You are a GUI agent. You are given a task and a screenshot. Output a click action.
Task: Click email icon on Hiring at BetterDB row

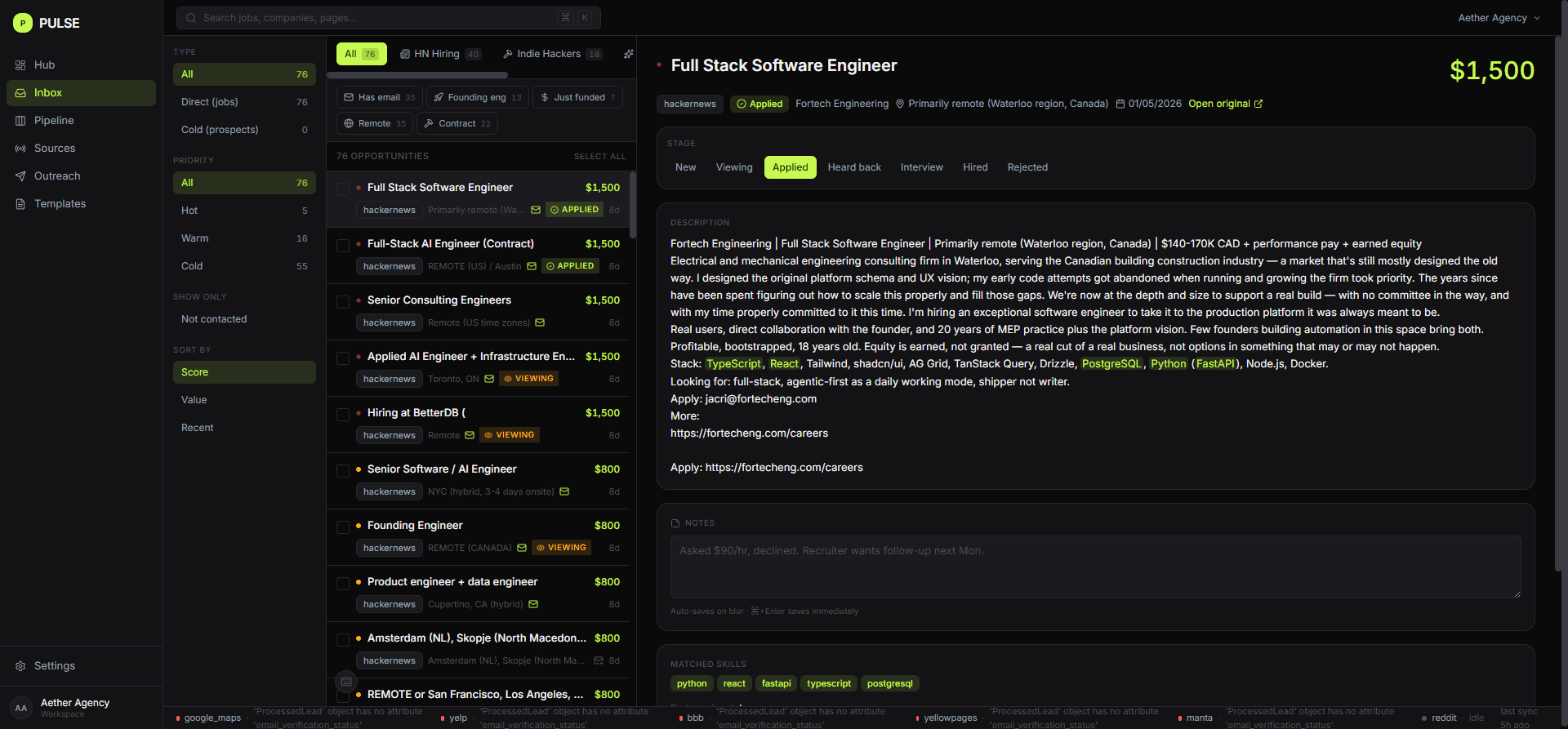(470, 435)
